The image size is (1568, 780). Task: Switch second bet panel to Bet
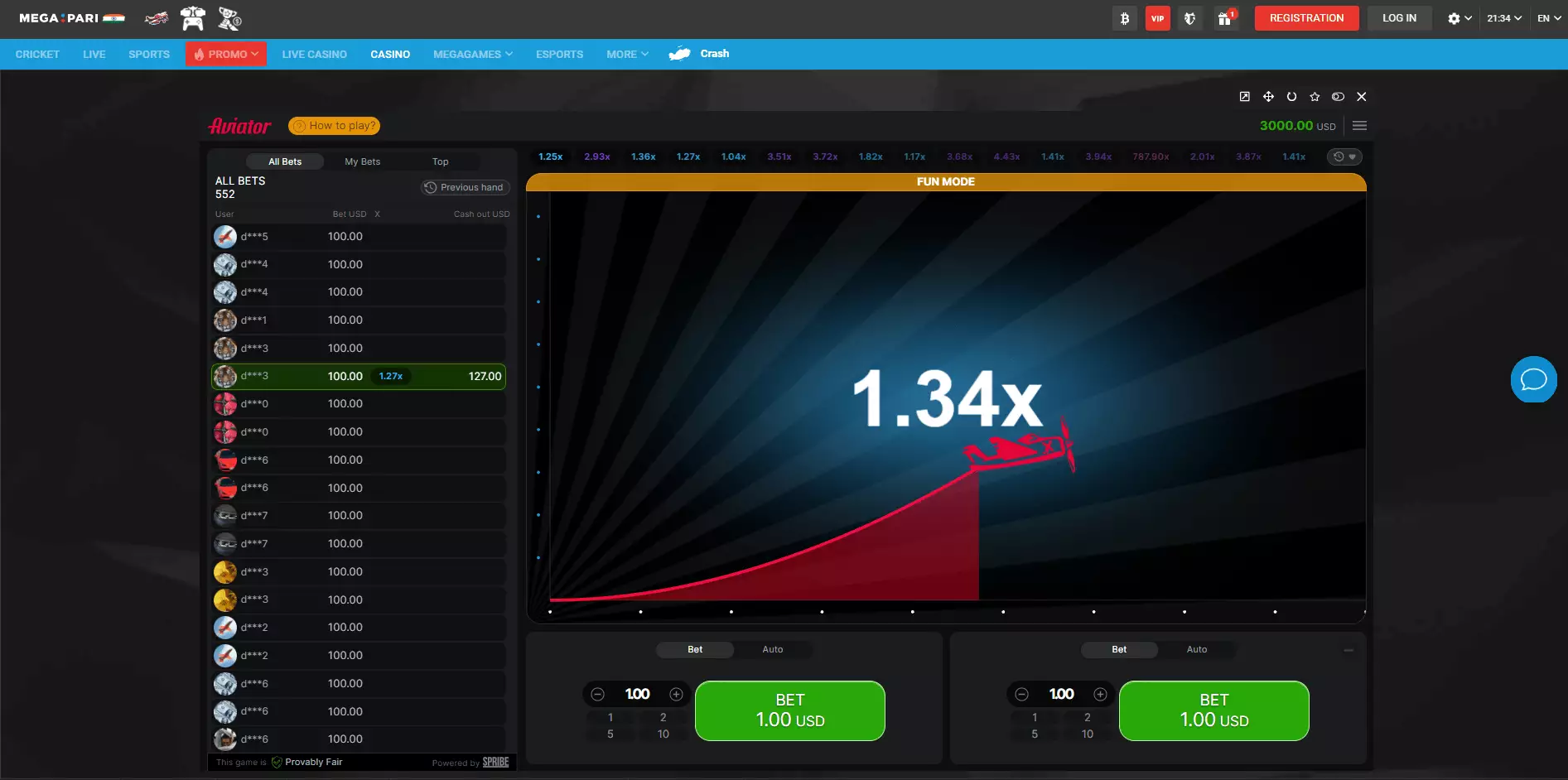[x=1119, y=650]
